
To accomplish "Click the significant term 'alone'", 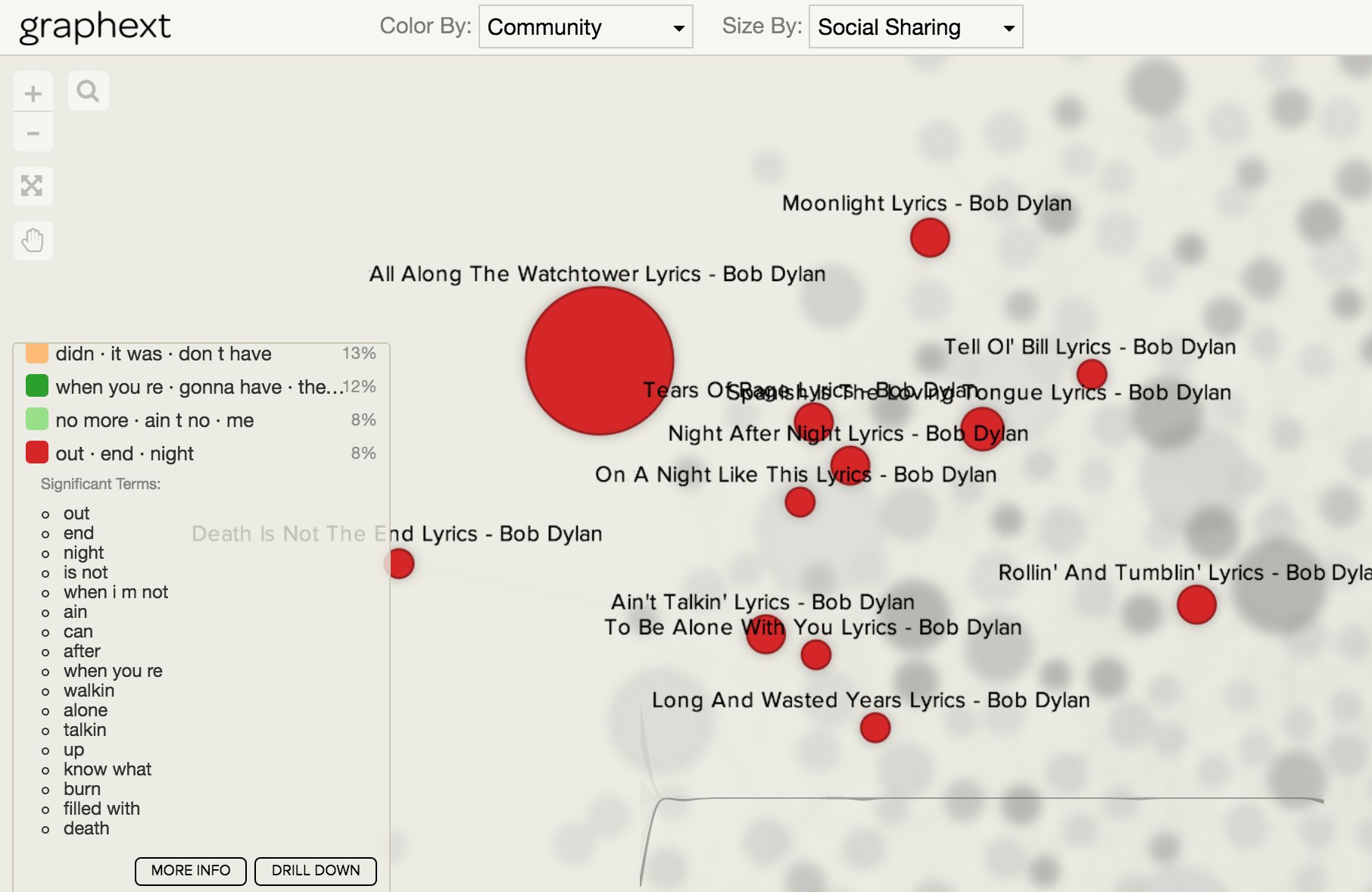I will click(86, 710).
